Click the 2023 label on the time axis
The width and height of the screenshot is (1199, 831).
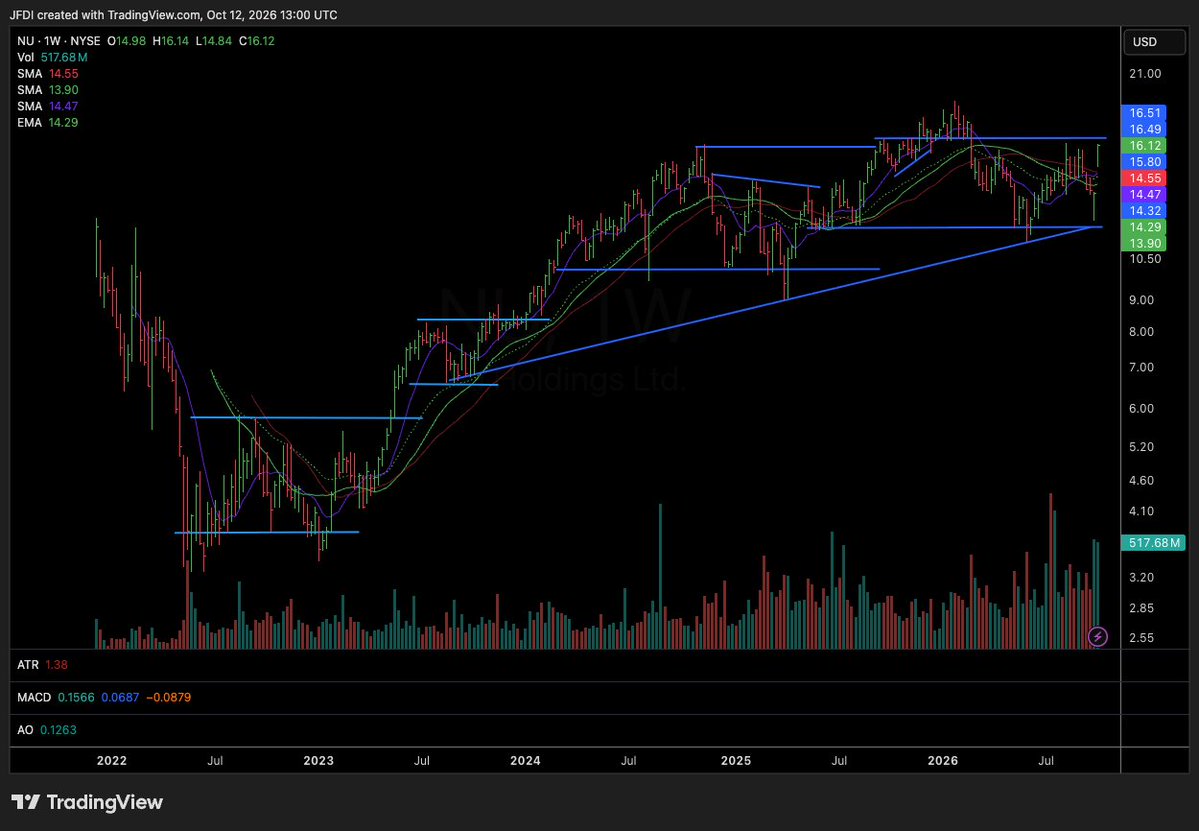click(318, 761)
